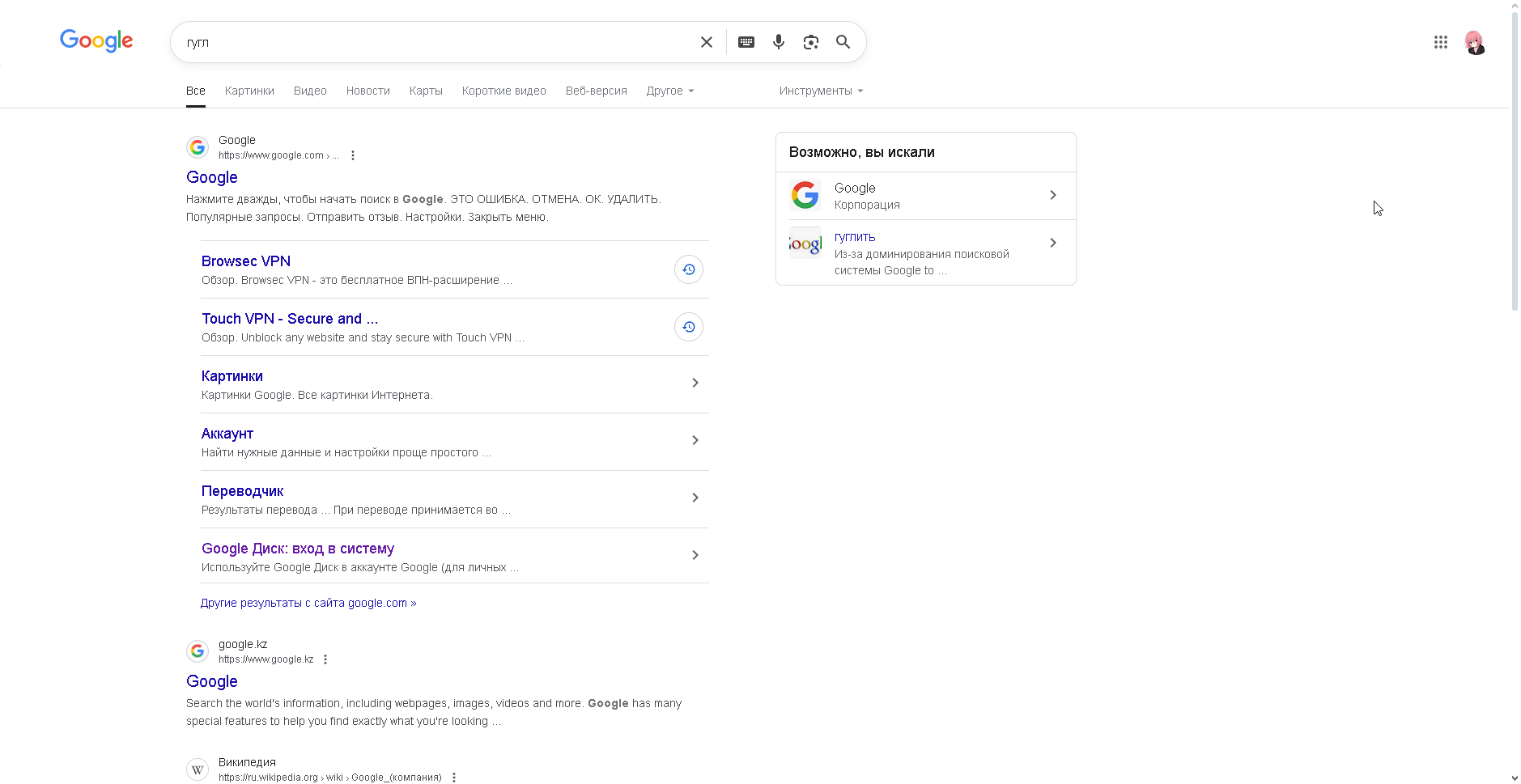
Task: Open first Google result title
Action: click(212, 177)
